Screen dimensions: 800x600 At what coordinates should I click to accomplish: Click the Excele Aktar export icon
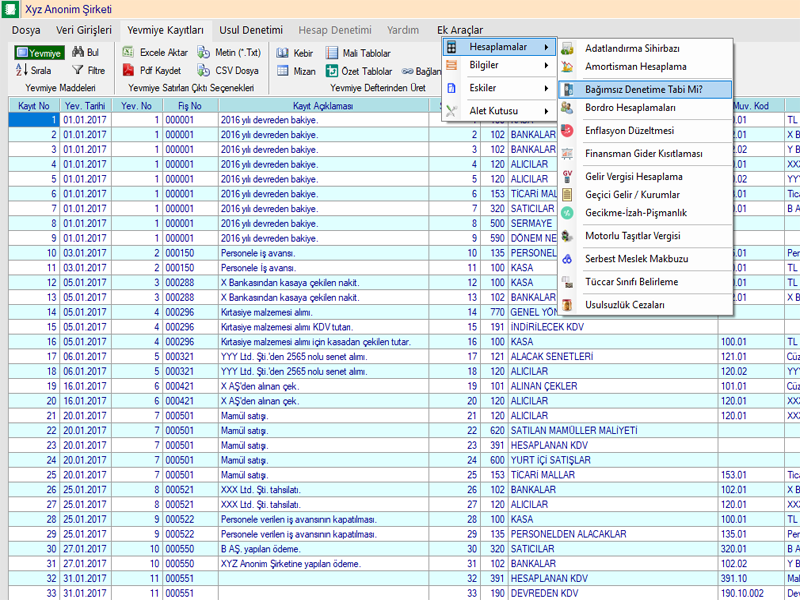coord(129,52)
